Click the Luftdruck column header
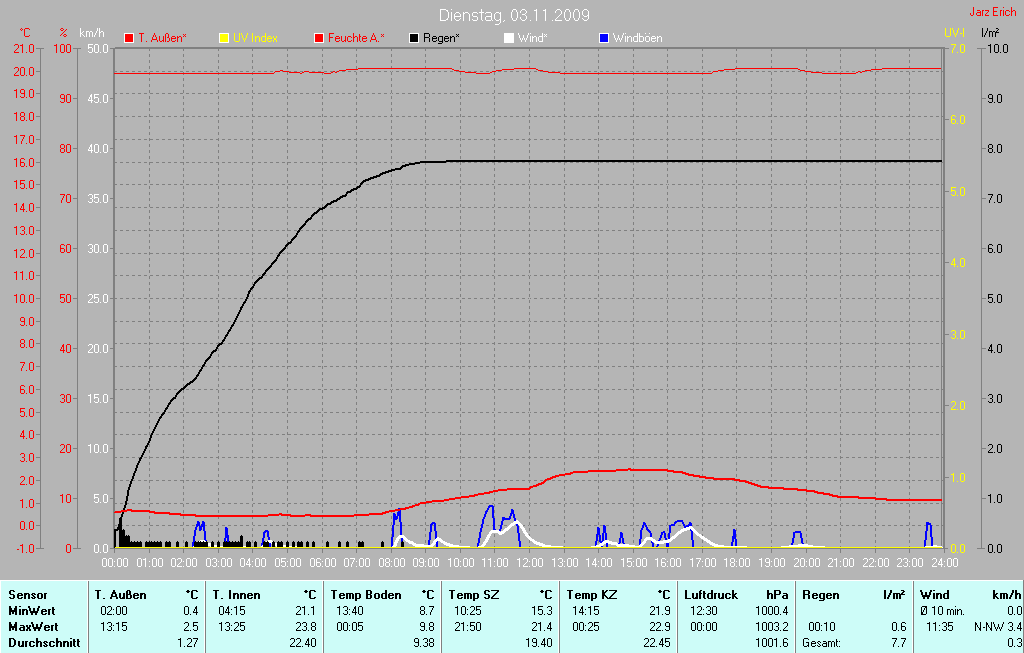The height and width of the screenshot is (653, 1024). 711,594
